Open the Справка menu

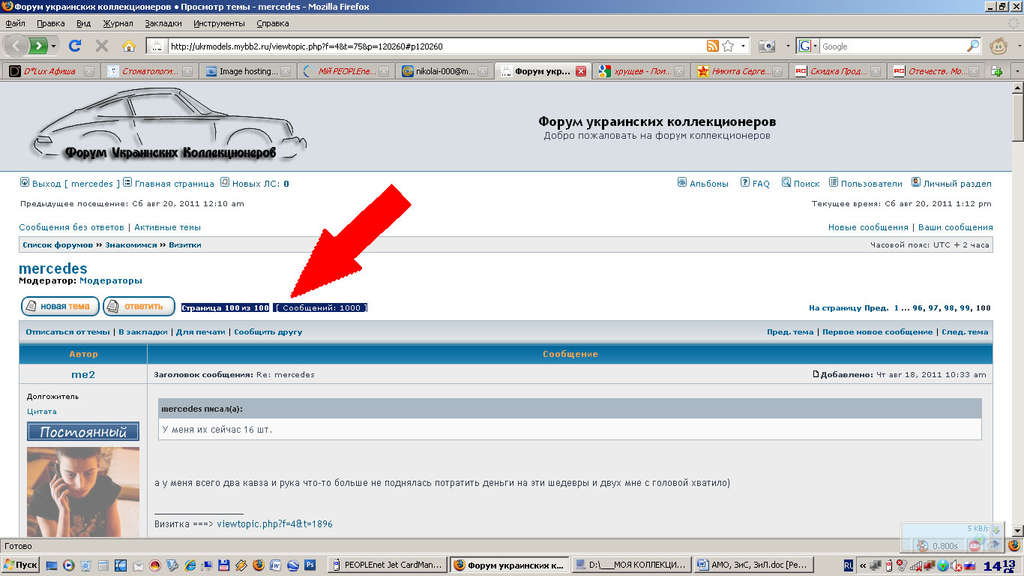[272, 24]
